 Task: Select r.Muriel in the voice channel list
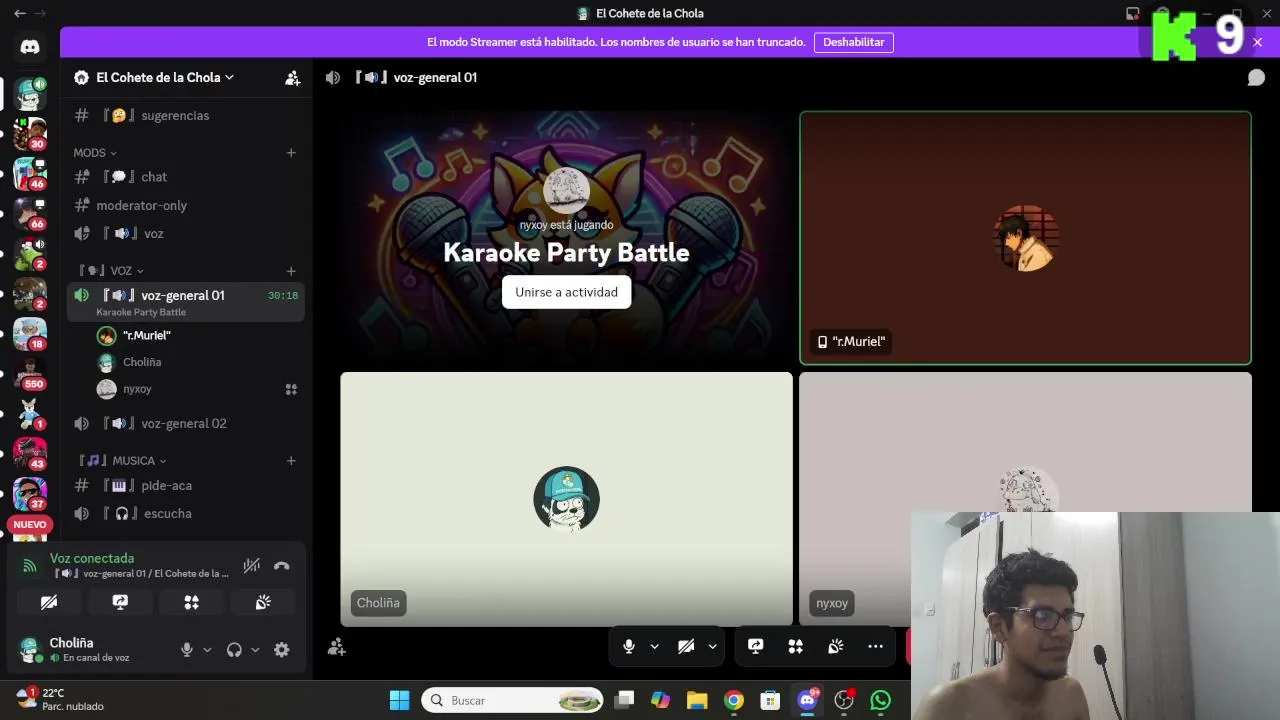coord(147,336)
